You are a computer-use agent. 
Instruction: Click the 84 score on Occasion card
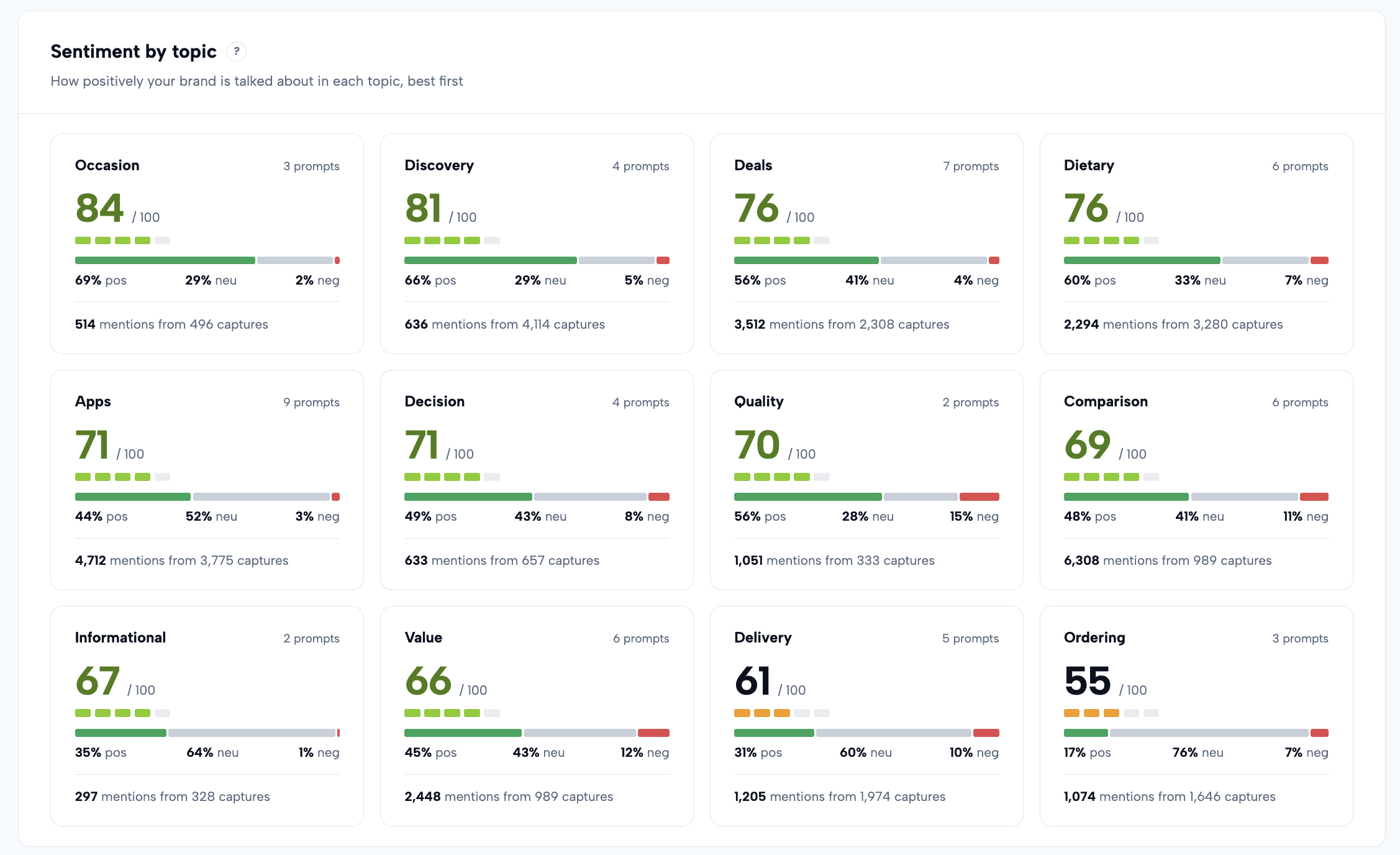(99, 208)
